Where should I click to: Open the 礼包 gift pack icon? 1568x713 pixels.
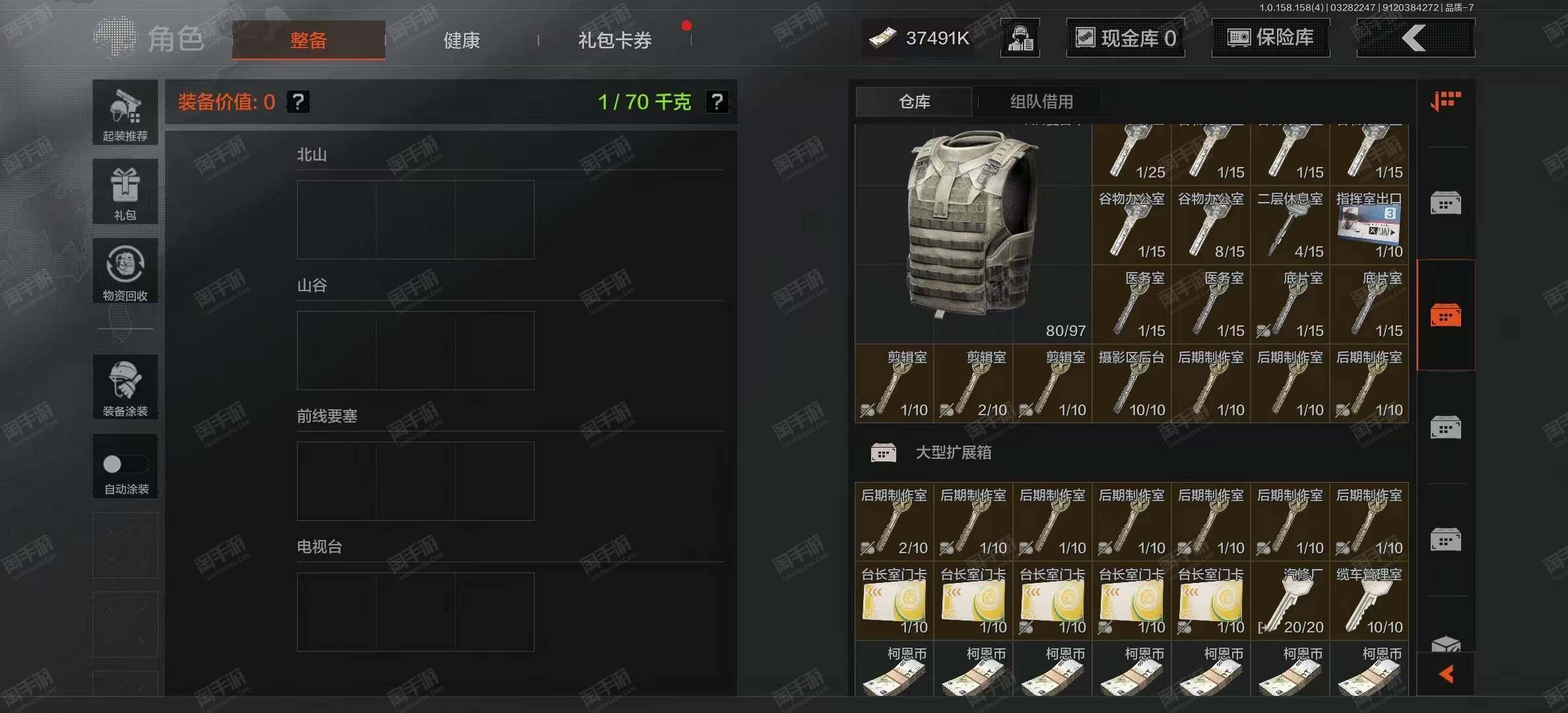tap(125, 191)
